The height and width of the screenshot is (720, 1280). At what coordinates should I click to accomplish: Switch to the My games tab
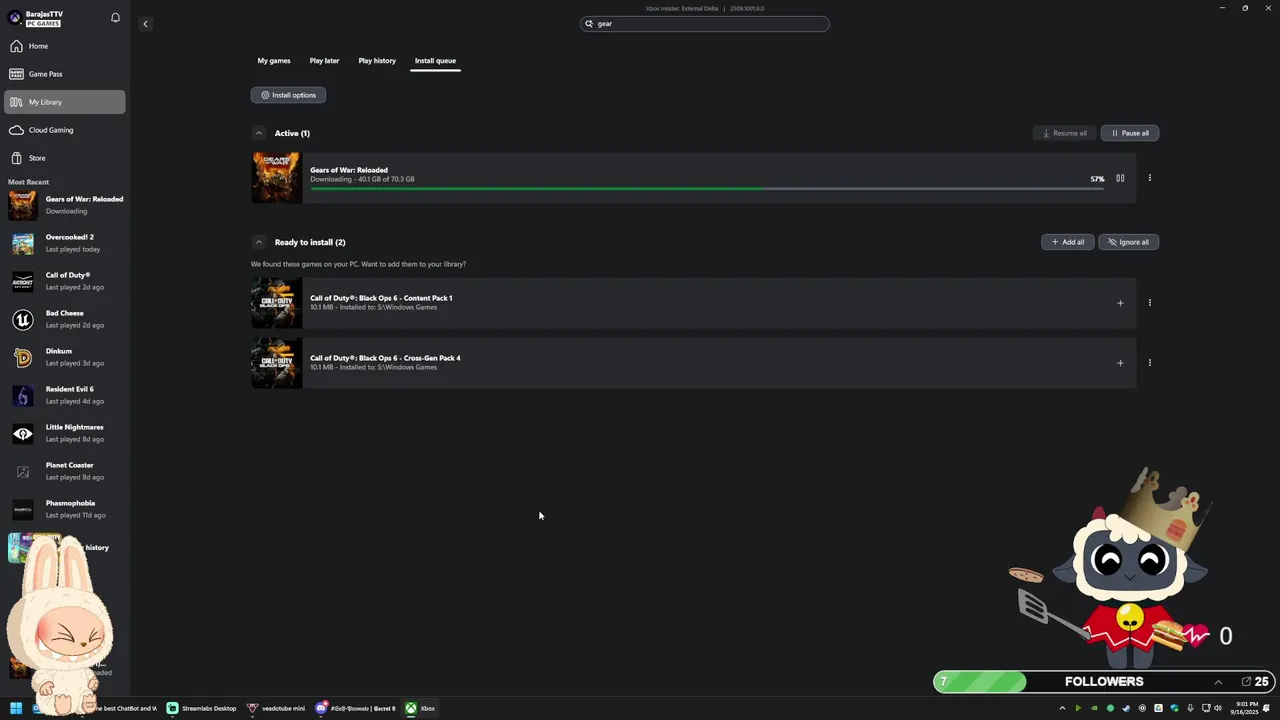point(274,61)
